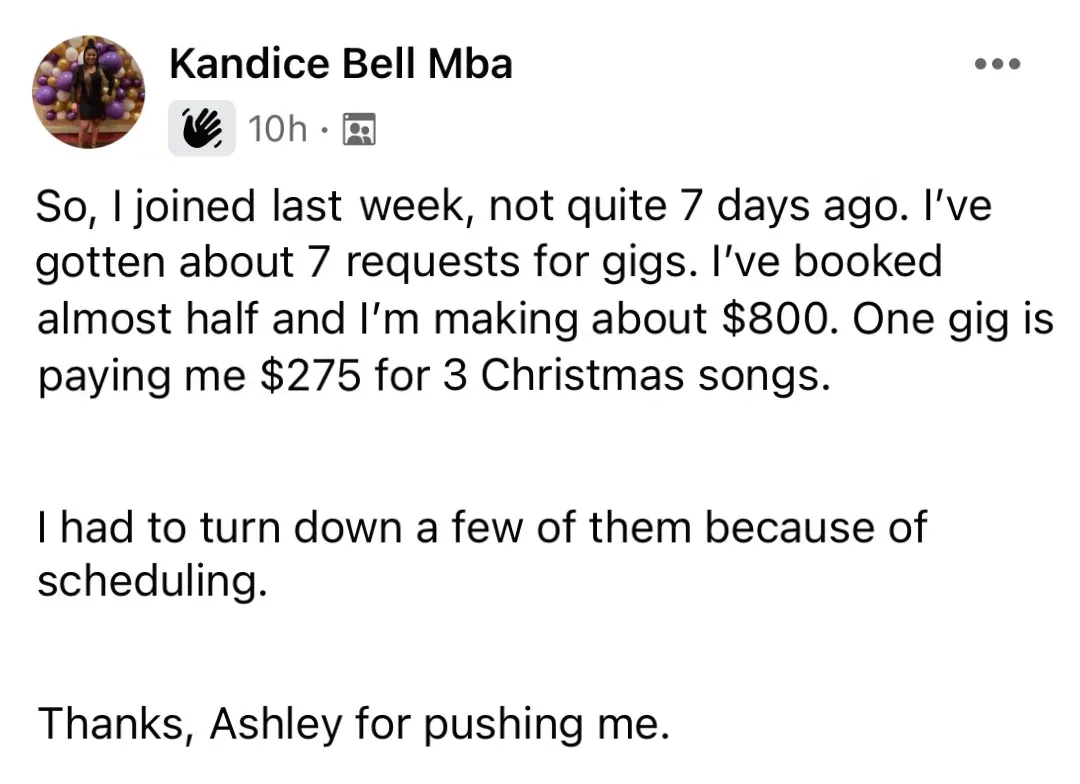Viewport: 1080px width, 784px height.
Task: Click the 'Thanks, Ashley for pushing me' line
Action: (x=353, y=725)
